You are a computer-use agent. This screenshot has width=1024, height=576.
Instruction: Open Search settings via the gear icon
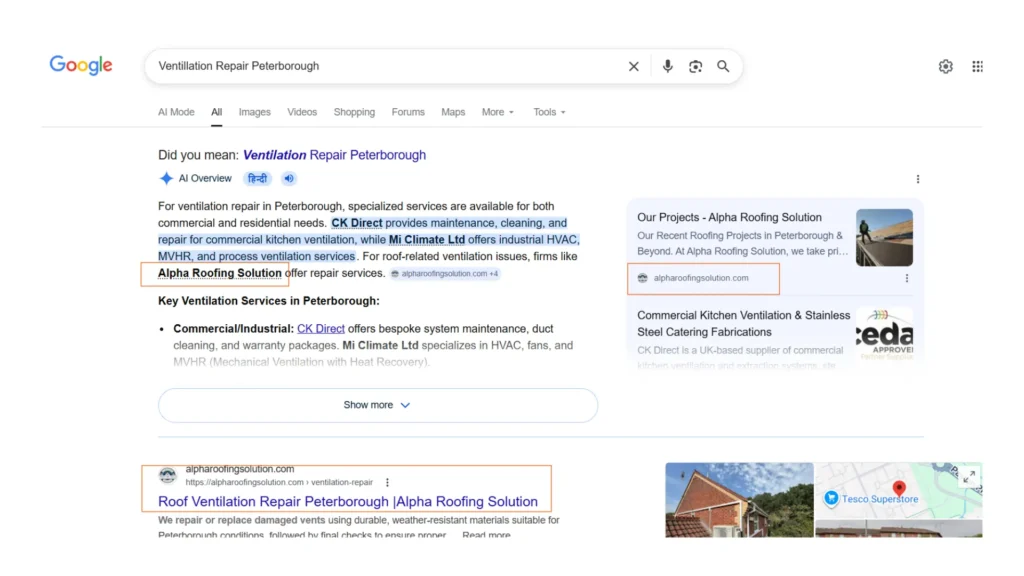(945, 66)
